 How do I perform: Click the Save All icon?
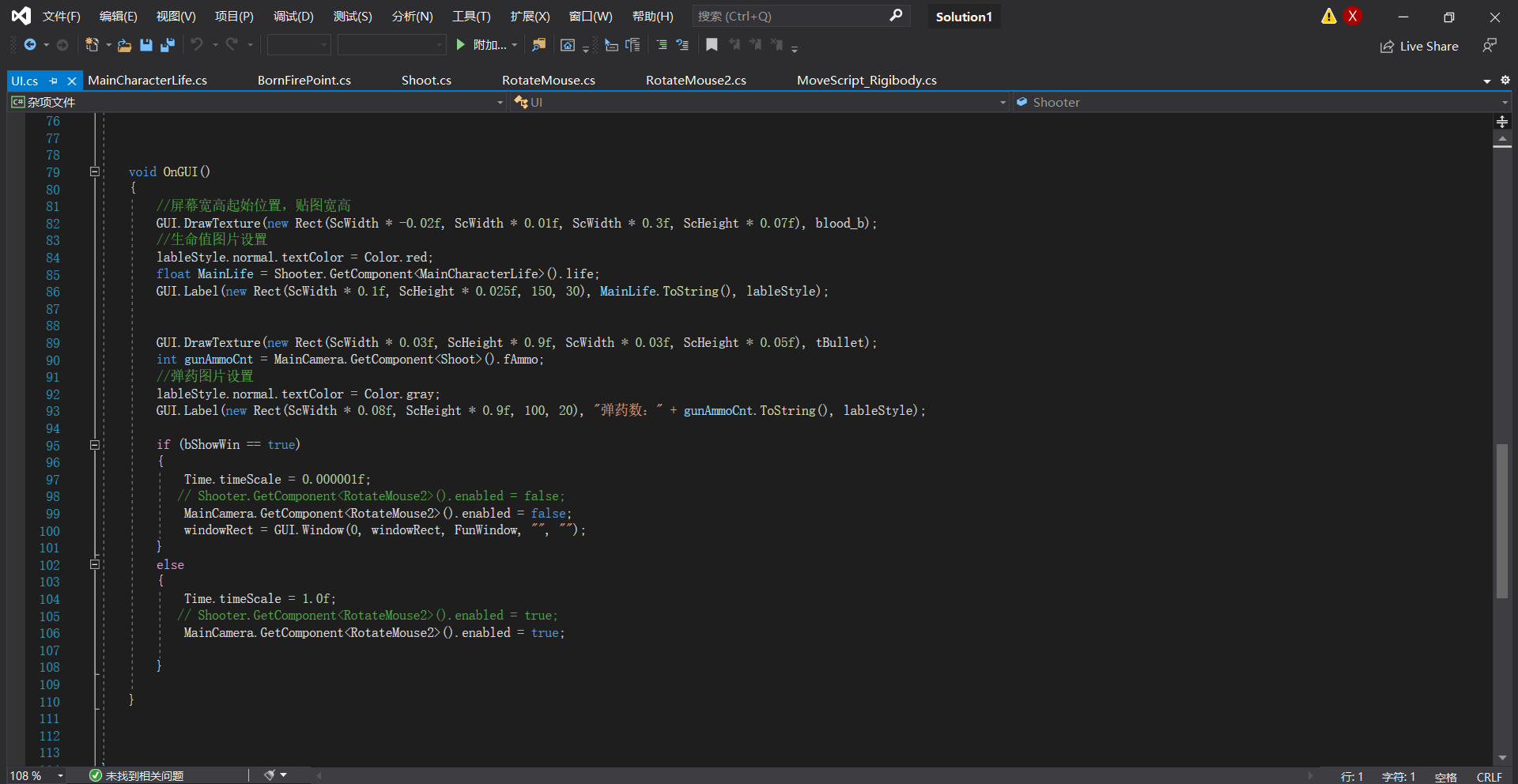point(168,45)
